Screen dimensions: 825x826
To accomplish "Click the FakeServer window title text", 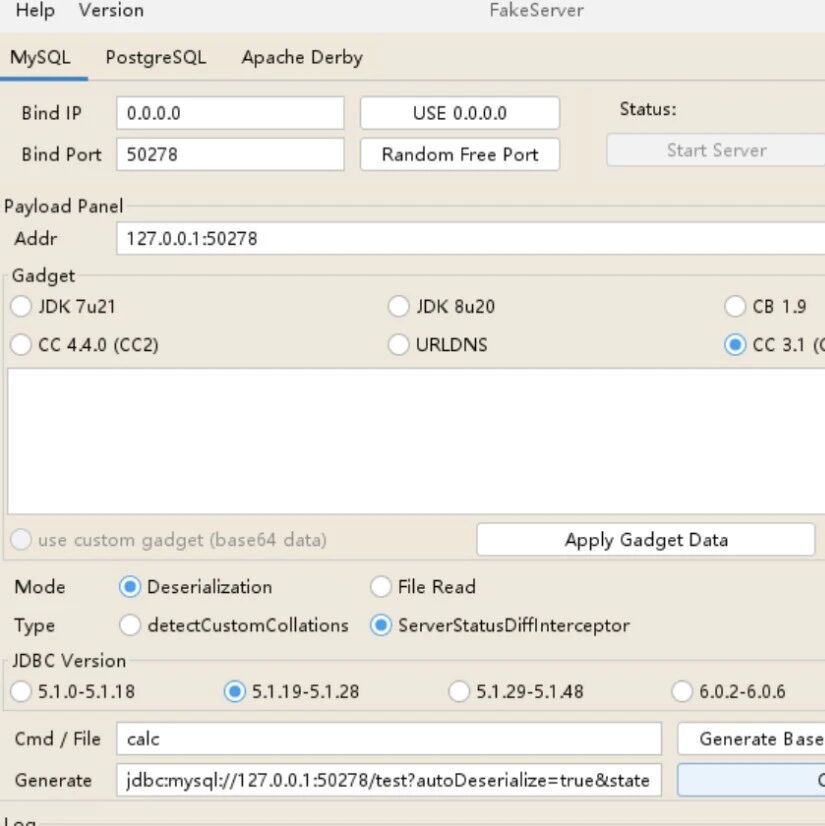I will (x=536, y=11).
